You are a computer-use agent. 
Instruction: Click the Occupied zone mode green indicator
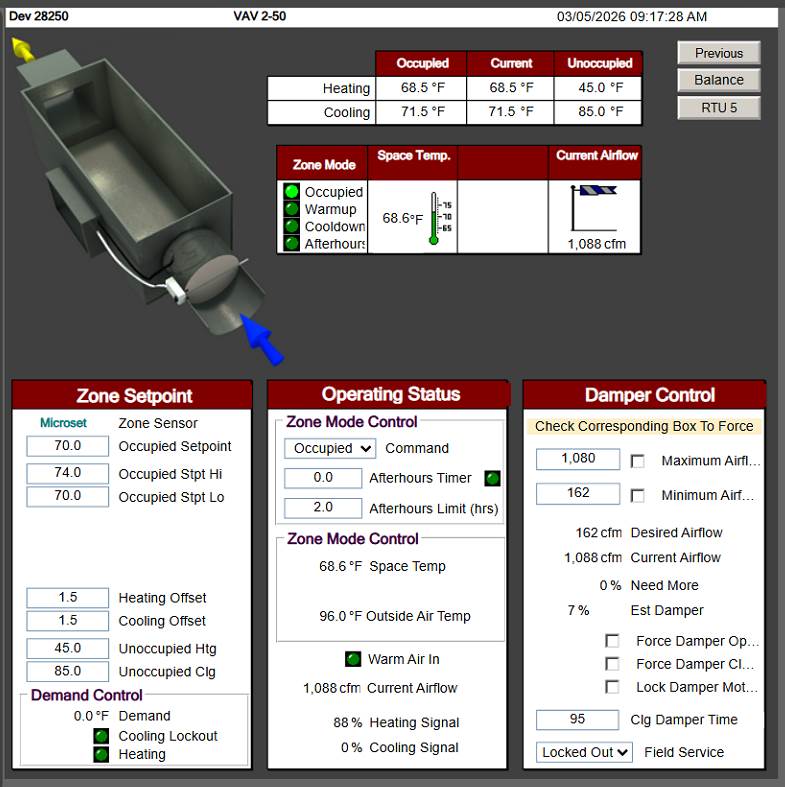(x=292, y=192)
